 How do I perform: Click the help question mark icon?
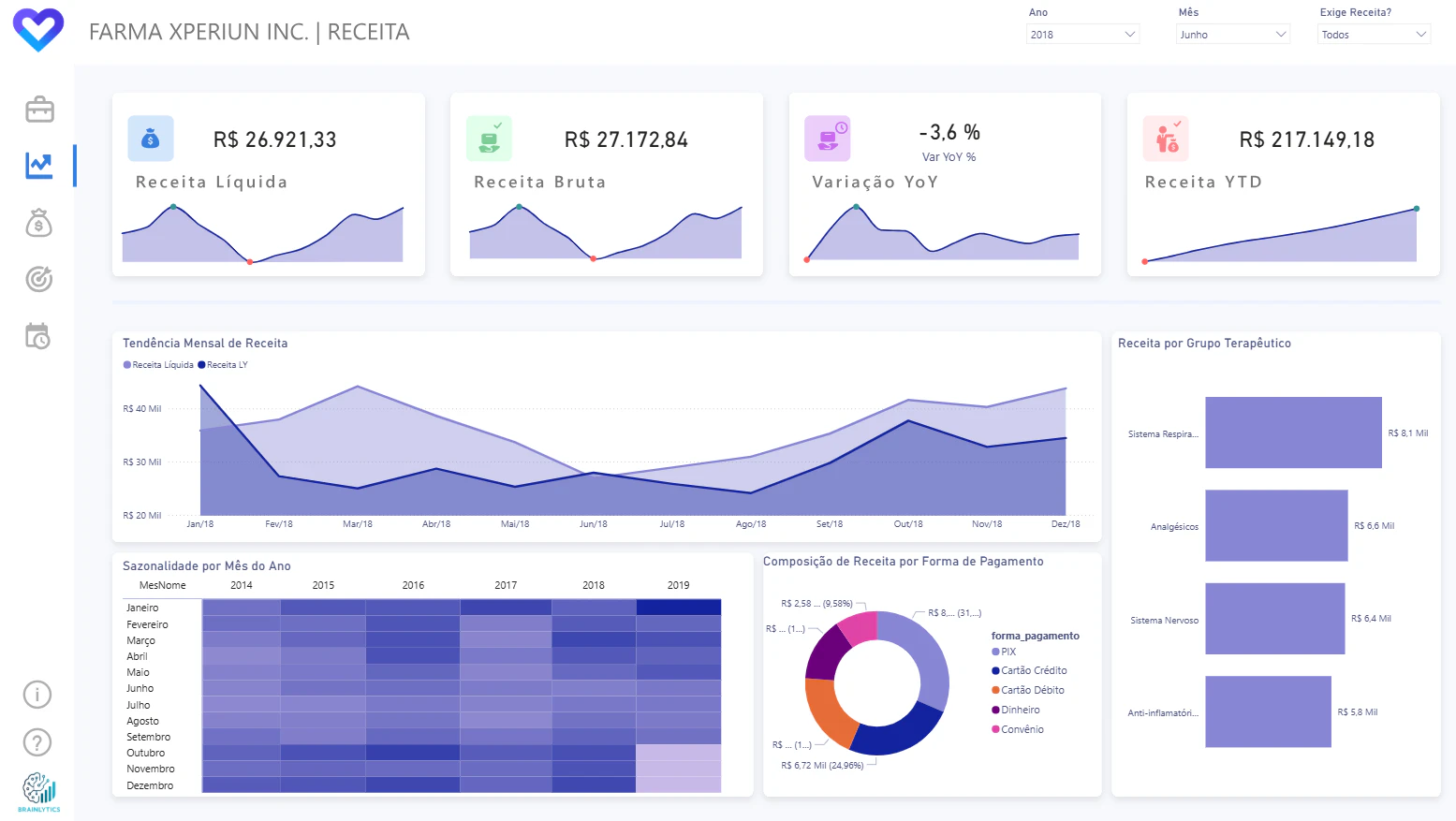37,742
